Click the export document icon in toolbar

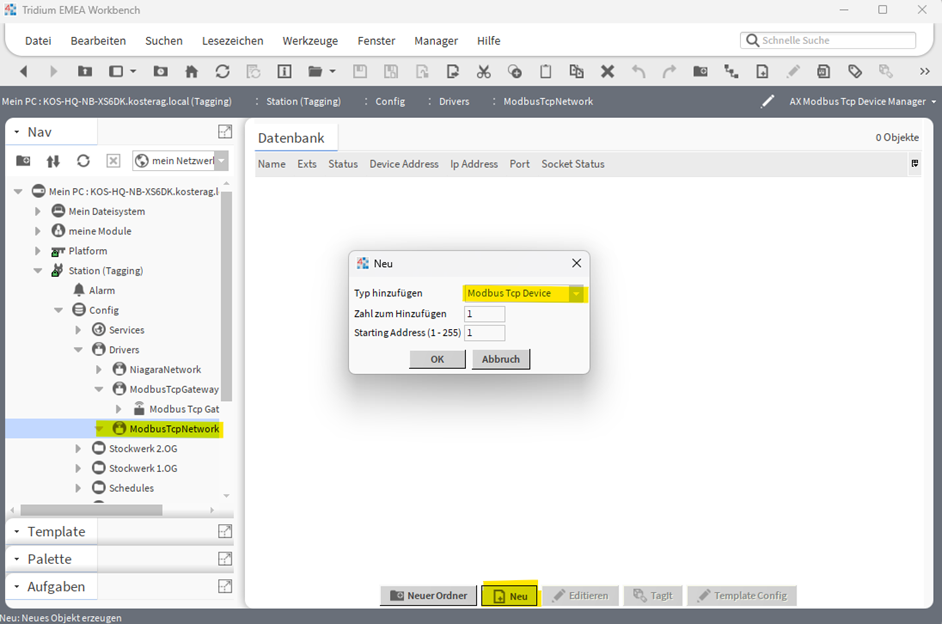(x=453, y=71)
